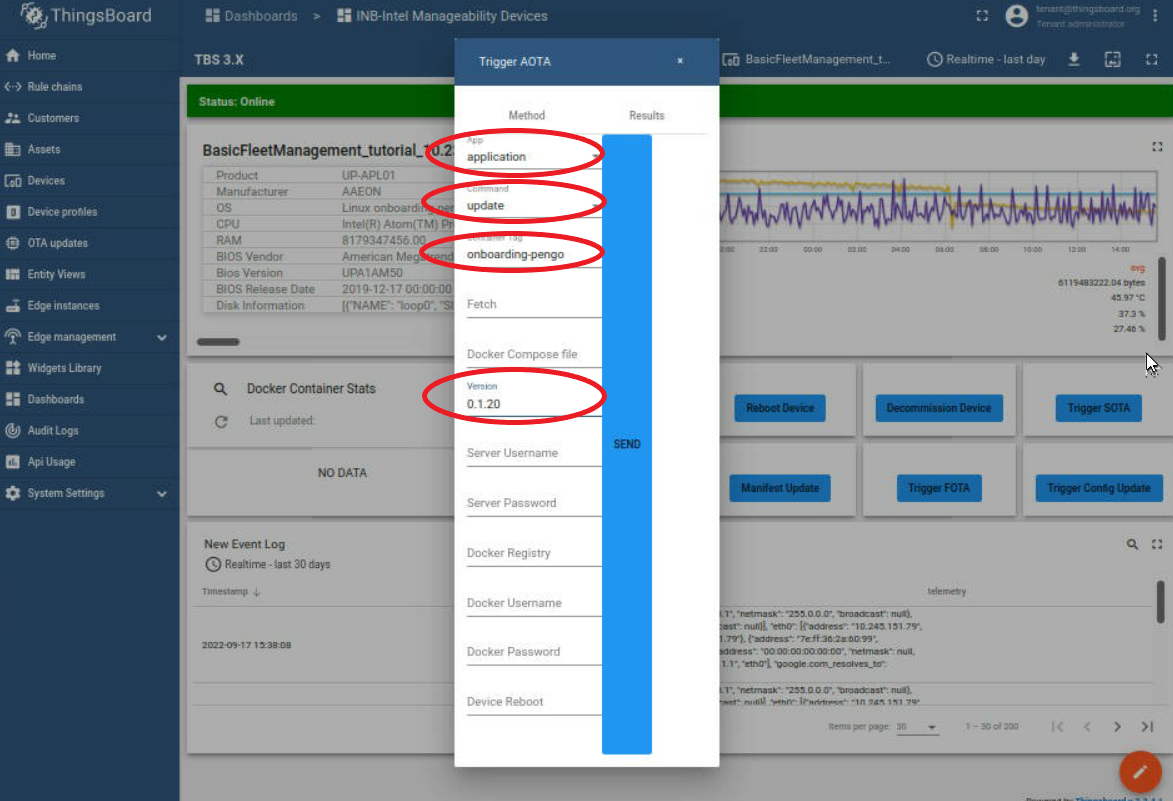1173x801 pixels.
Task: Click the SEND button
Action: click(626, 444)
